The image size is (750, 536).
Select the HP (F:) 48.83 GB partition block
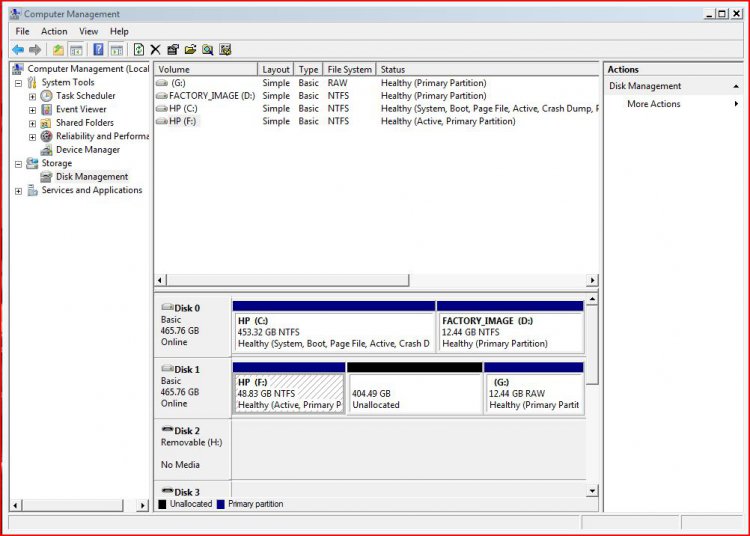pos(288,388)
